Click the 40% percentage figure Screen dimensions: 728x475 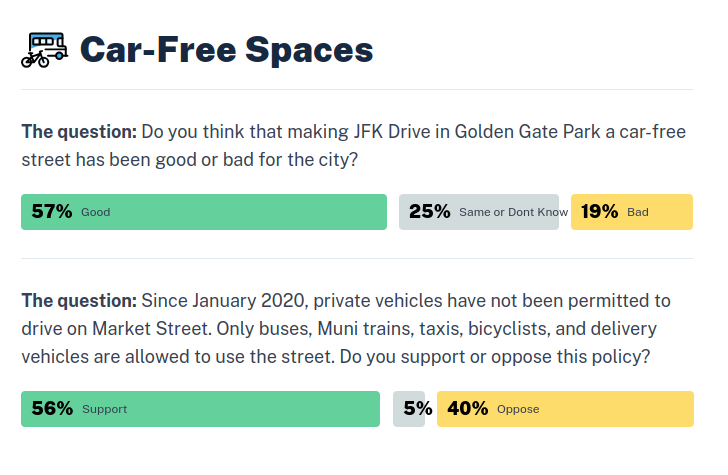pos(468,409)
